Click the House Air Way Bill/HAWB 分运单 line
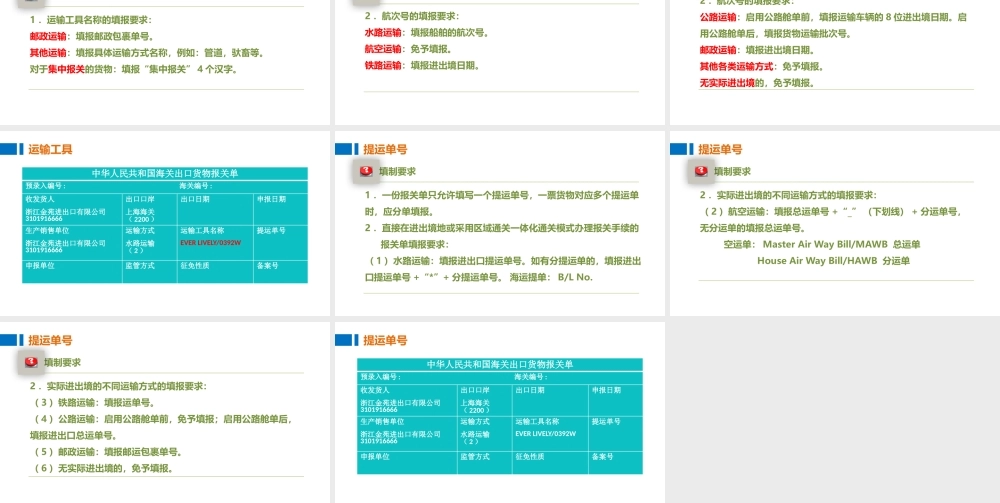This screenshot has width=1000, height=503. [x=834, y=261]
